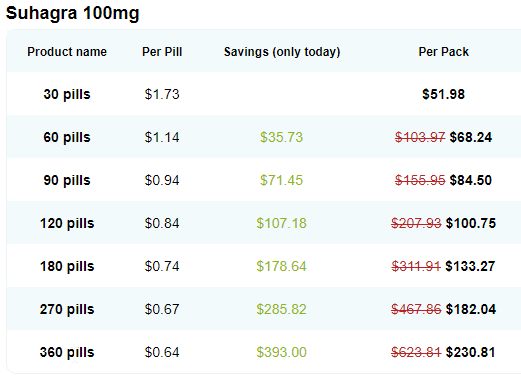Pick the 180 pills package

(x=67, y=266)
